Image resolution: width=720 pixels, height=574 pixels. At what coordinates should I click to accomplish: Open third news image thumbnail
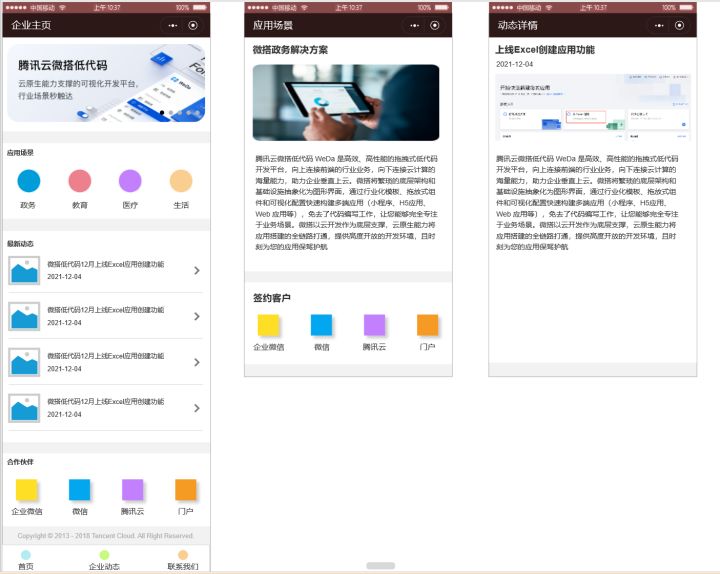point(24,362)
